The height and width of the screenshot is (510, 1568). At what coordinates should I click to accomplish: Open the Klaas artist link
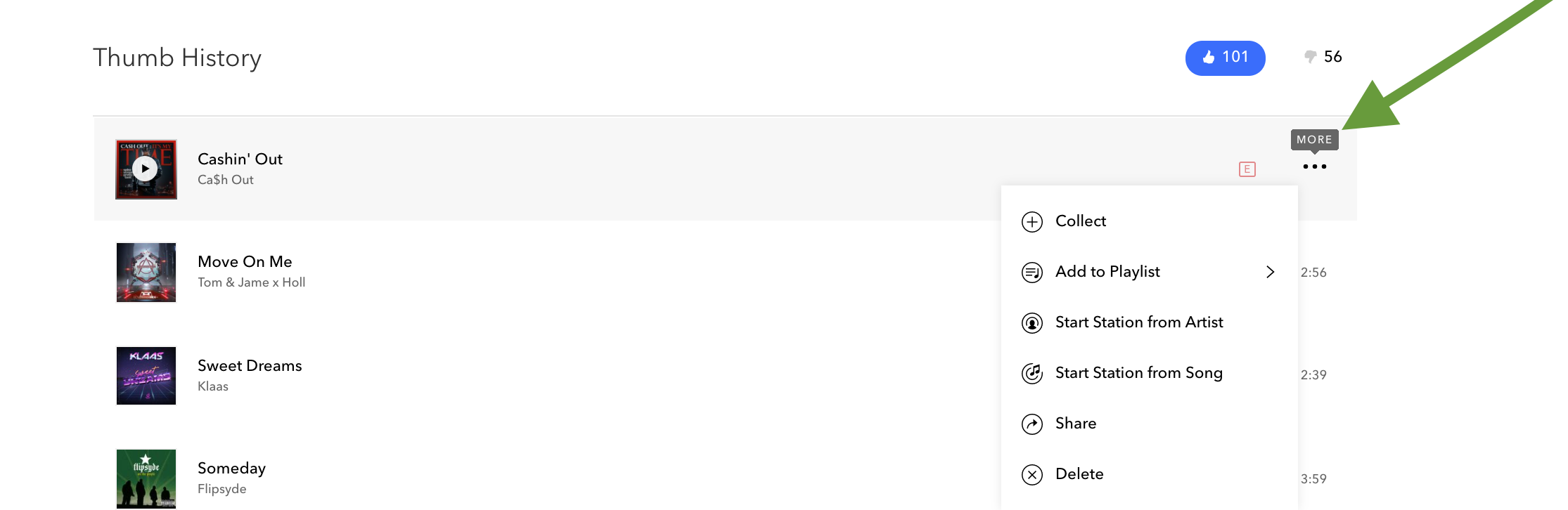212,386
